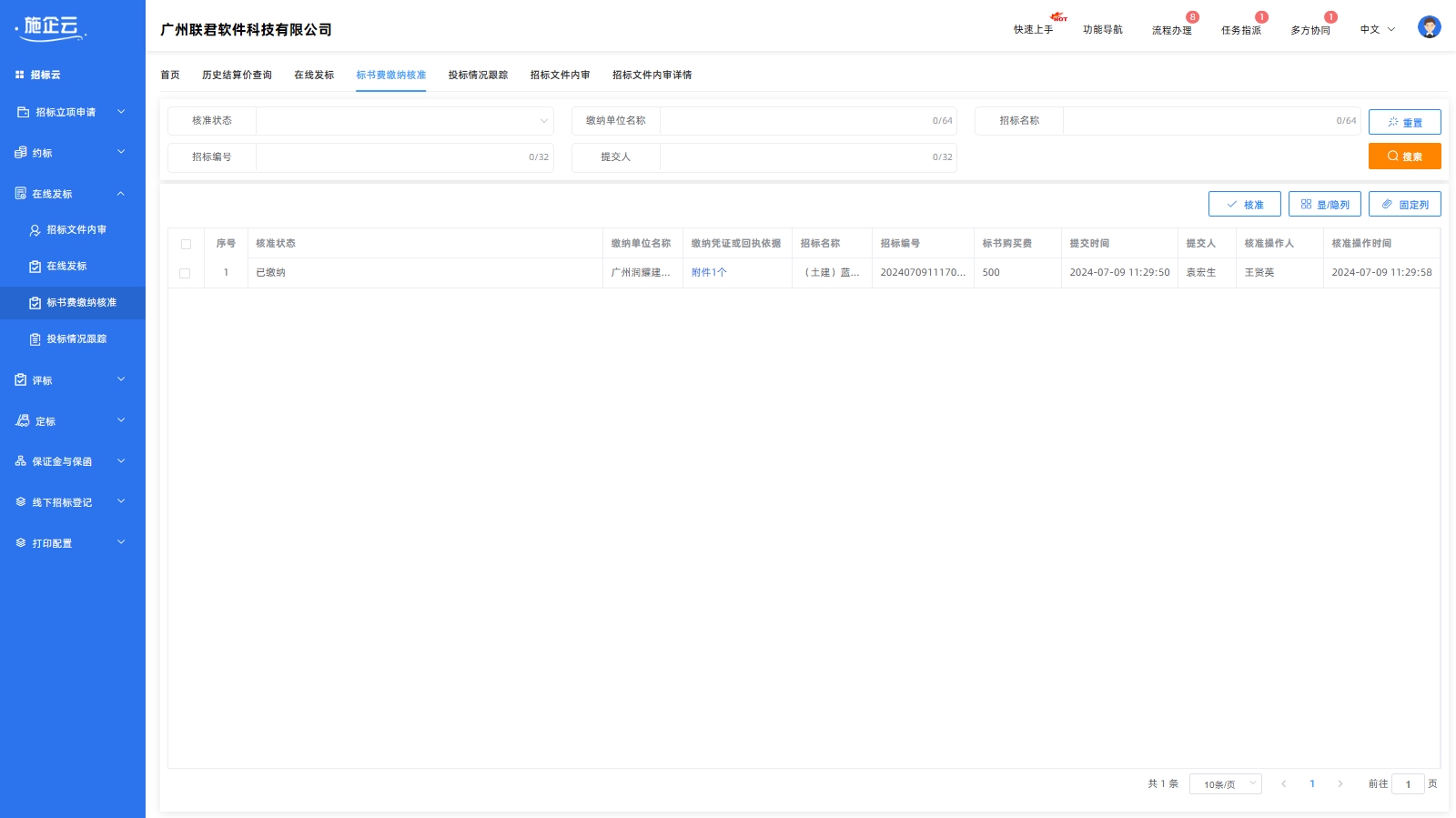
Task: Open the 附件1个 attachment link
Action: point(709,273)
